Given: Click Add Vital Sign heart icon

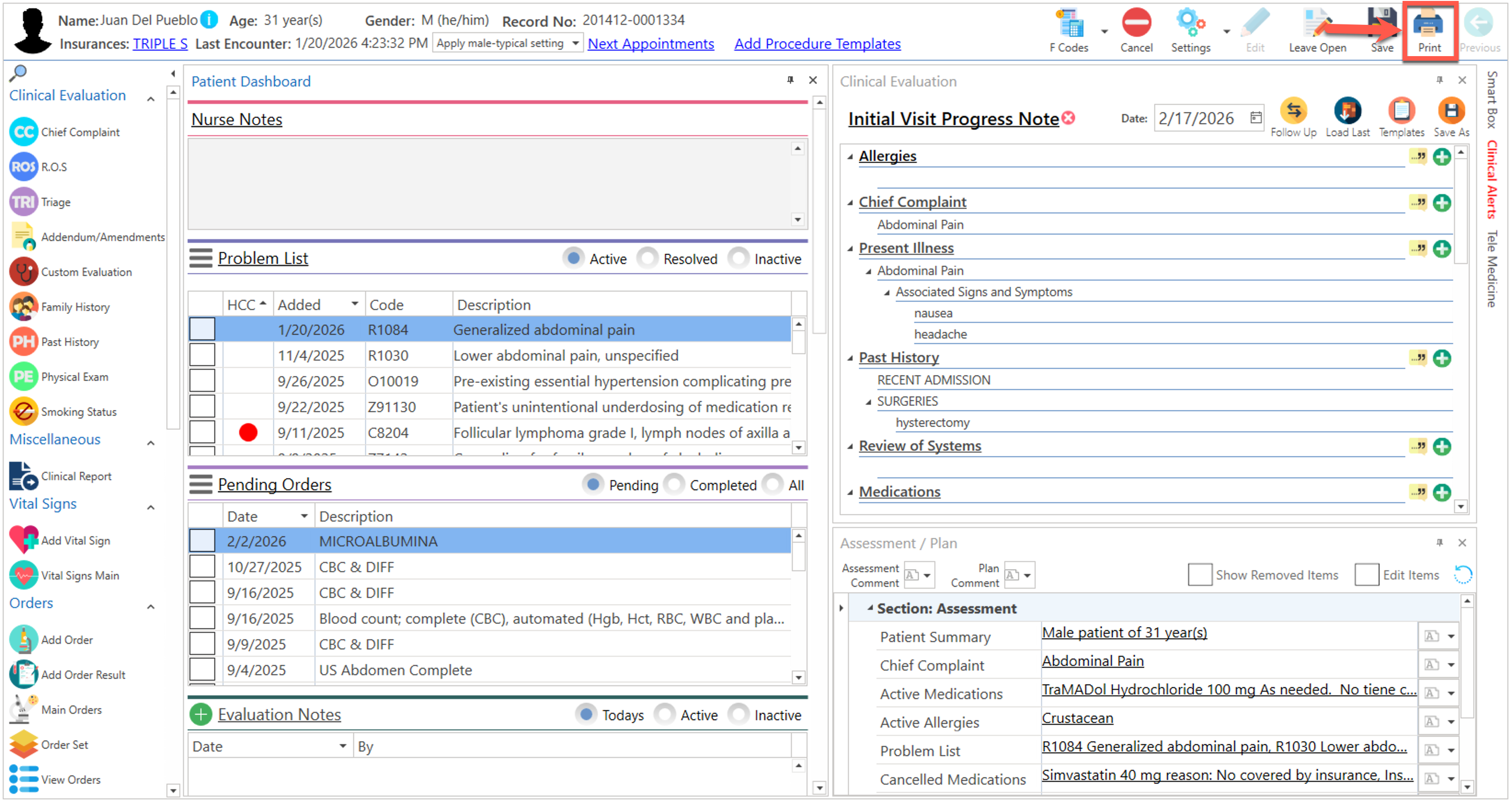Looking at the screenshot, I should coord(23,540).
